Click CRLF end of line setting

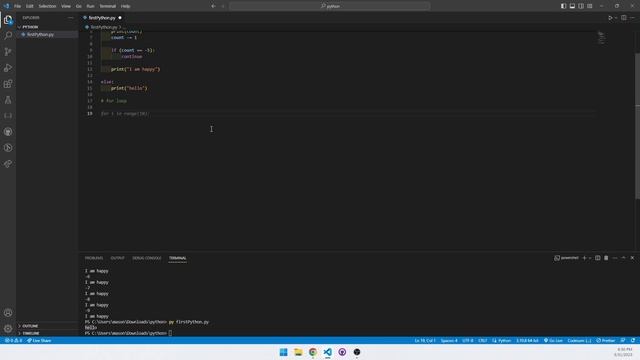(482, 340)
